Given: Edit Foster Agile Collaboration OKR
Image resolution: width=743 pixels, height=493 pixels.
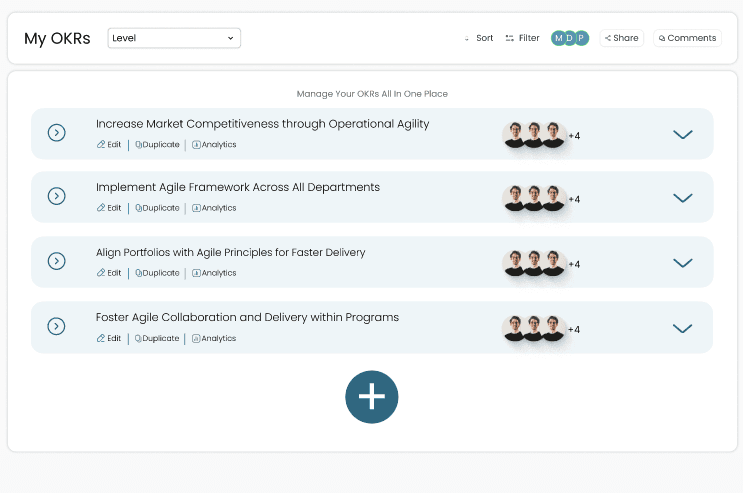Looking at the screenshot, I should point(109,338).
